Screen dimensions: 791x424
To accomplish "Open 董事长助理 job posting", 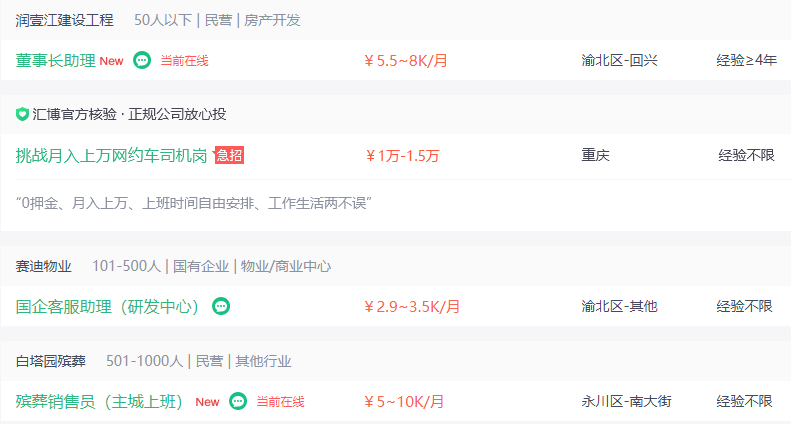I will coord(55,61).
